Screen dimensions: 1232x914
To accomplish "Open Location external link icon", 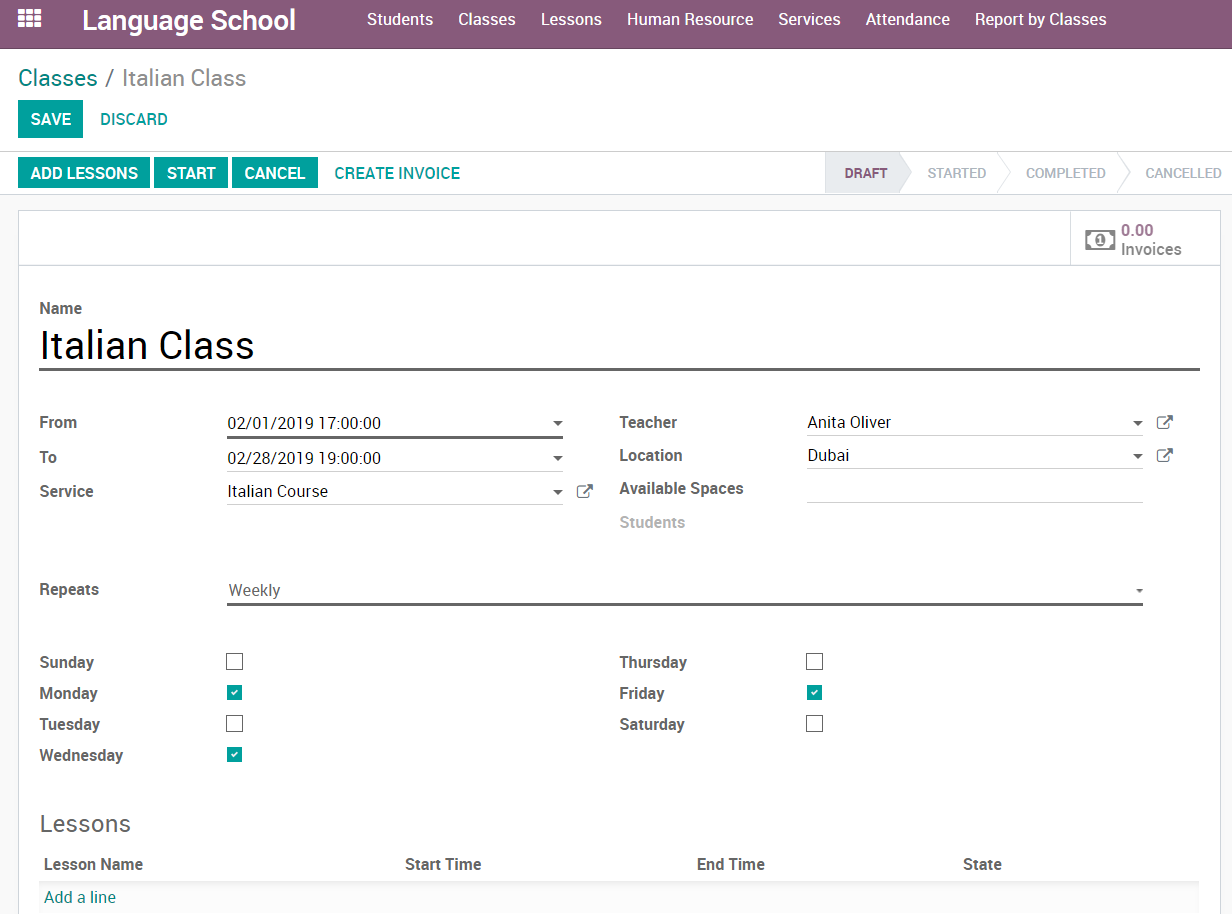I will point(1164,456).
